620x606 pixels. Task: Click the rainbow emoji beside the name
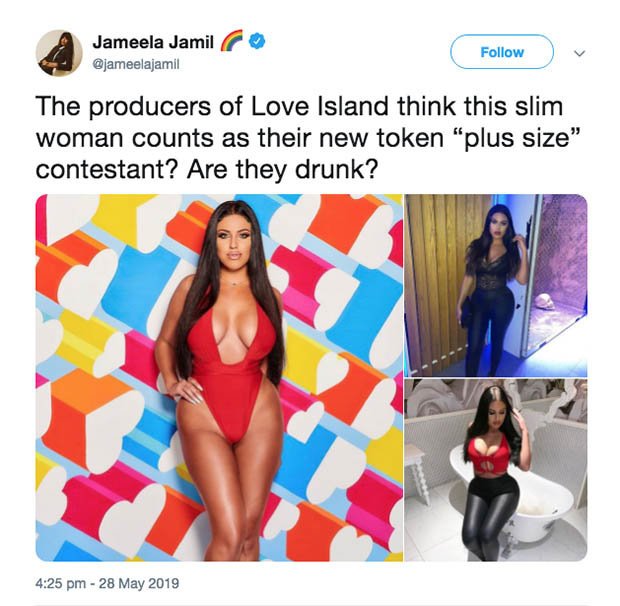pyautogui.click(x=231, y=41)
